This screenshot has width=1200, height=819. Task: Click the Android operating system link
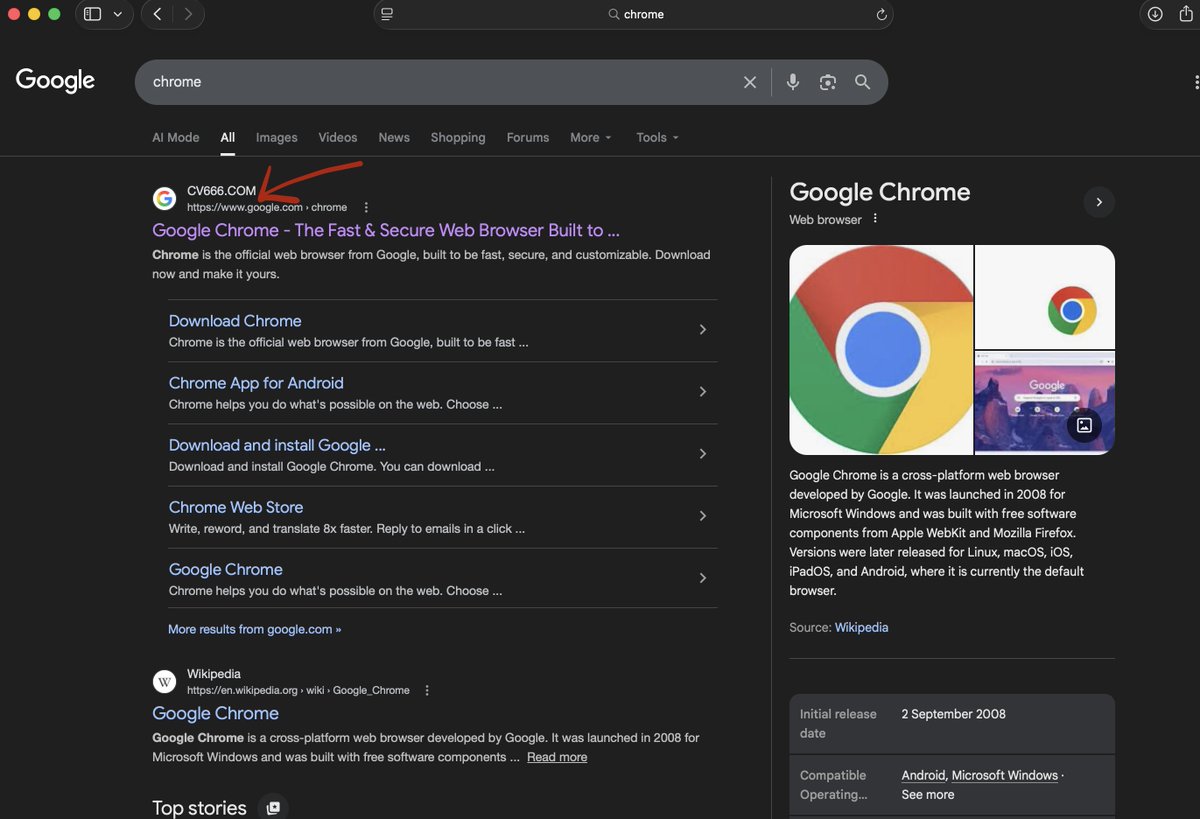point(923,775)
